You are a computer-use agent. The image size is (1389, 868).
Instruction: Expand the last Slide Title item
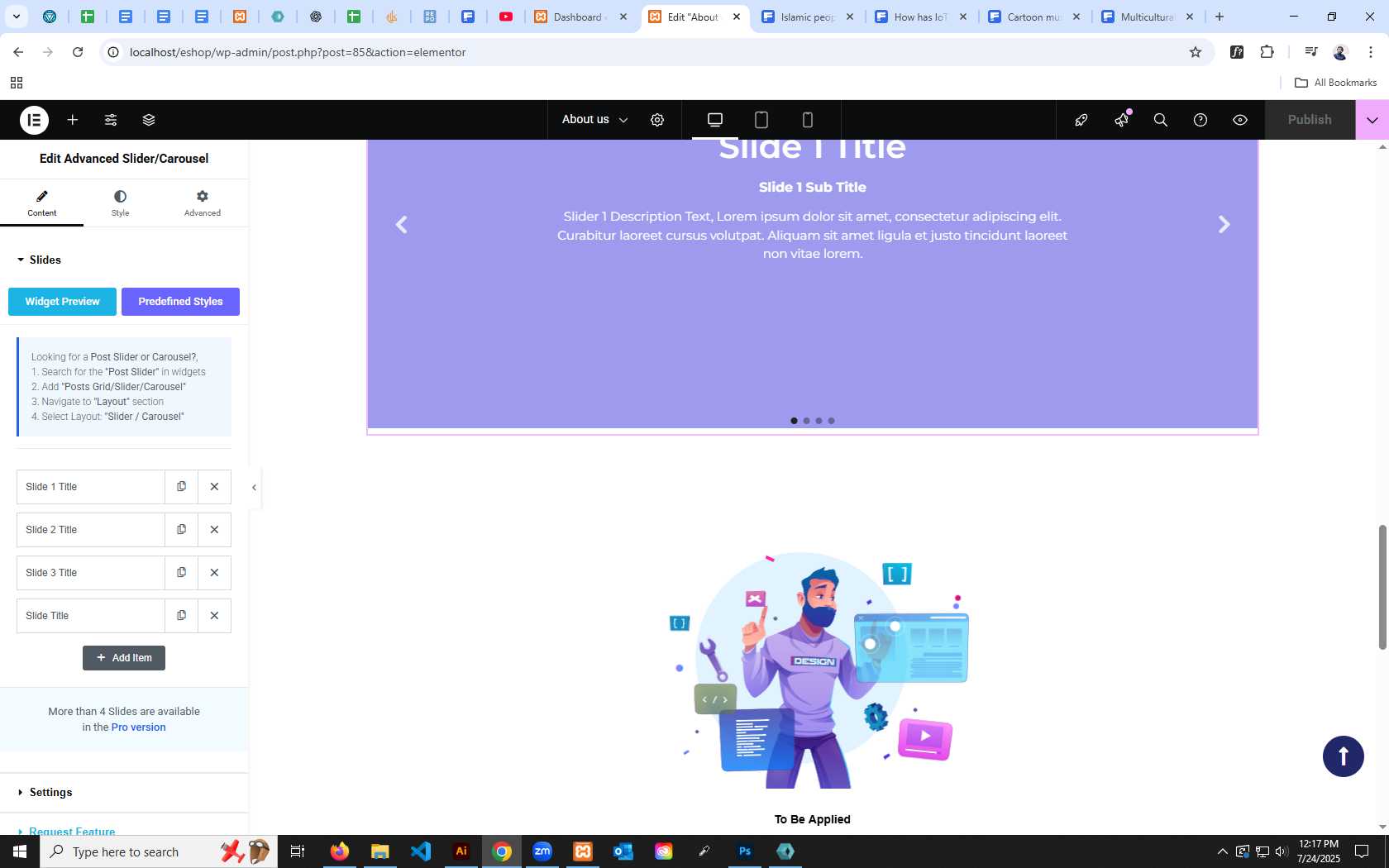[91, 616]
